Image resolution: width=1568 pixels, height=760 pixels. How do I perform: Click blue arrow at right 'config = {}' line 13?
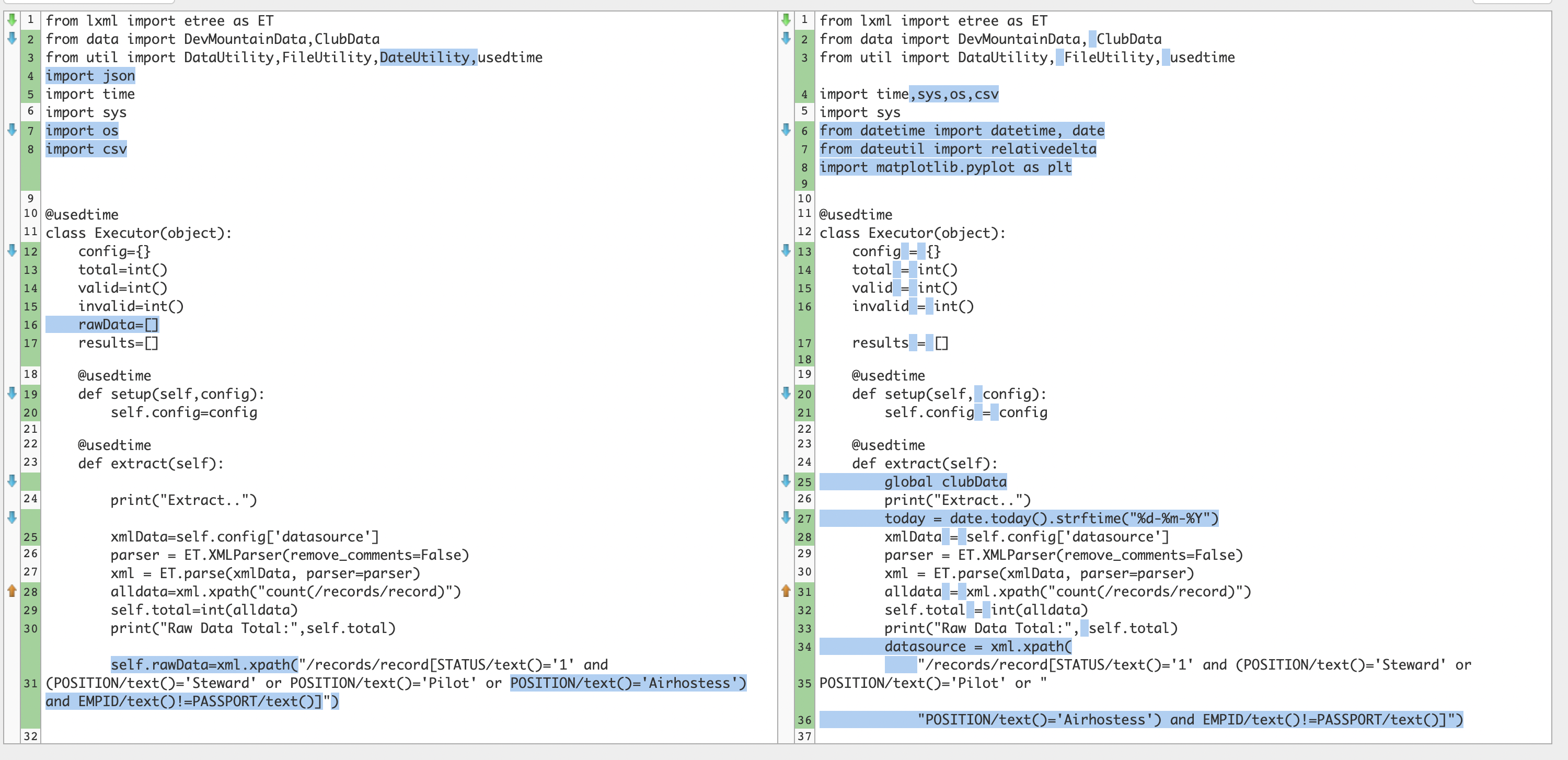point(786,251)
